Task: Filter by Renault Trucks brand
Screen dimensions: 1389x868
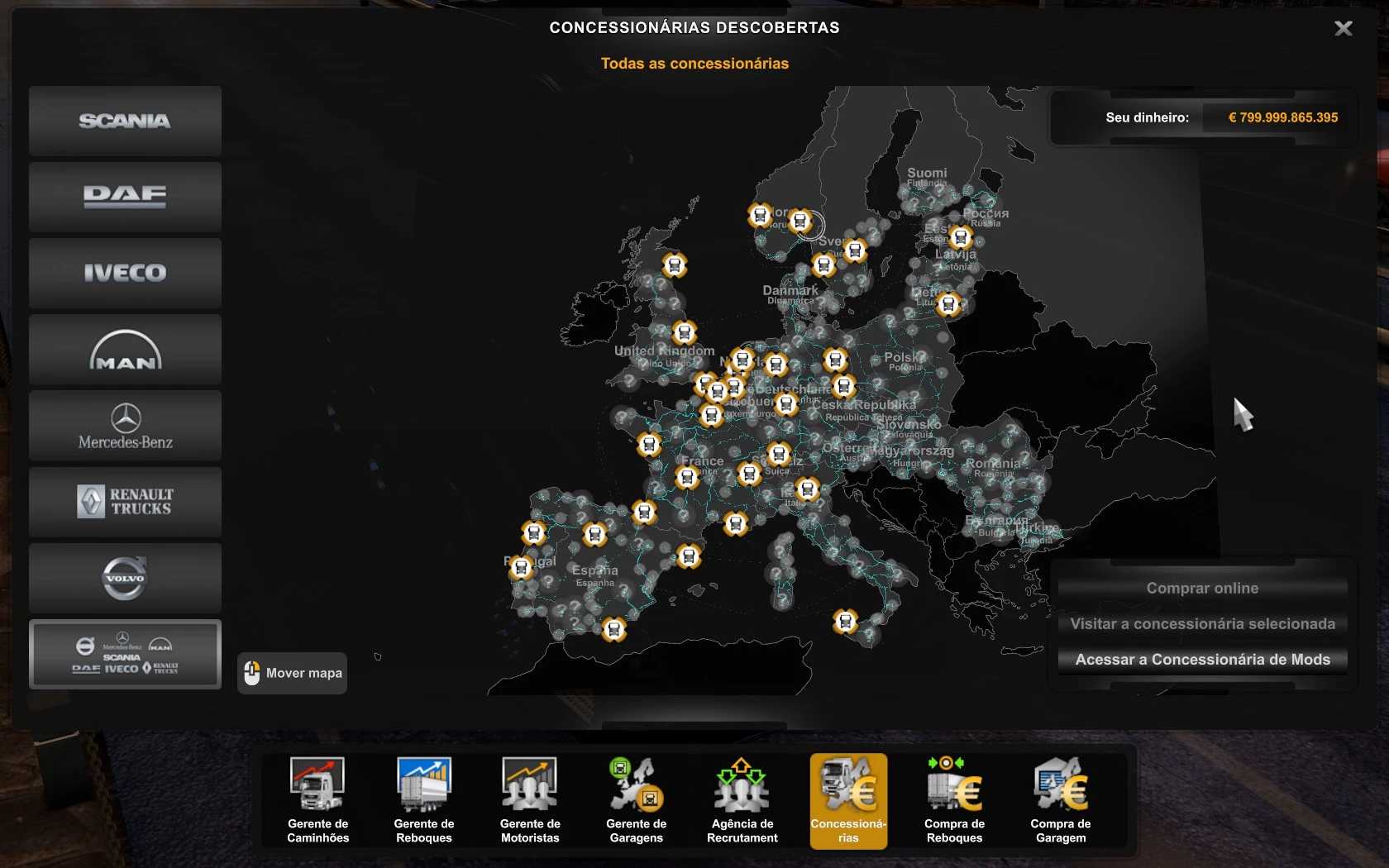Action: (x=125, y=502)
